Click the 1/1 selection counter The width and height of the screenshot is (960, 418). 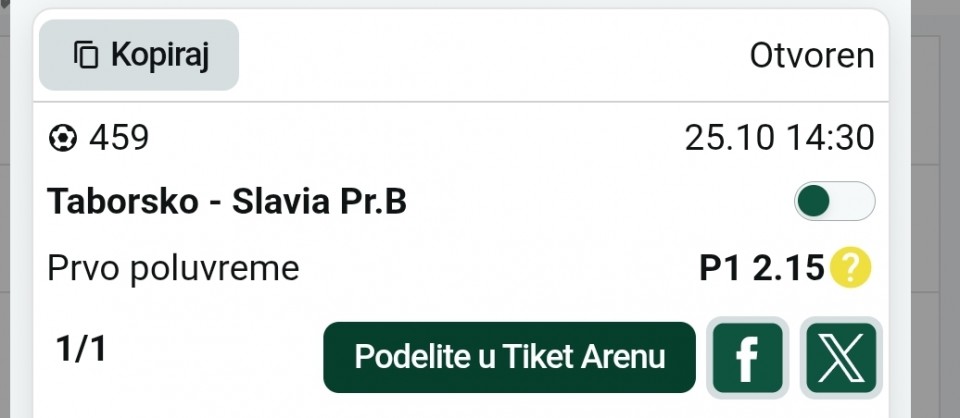point(81,349)
